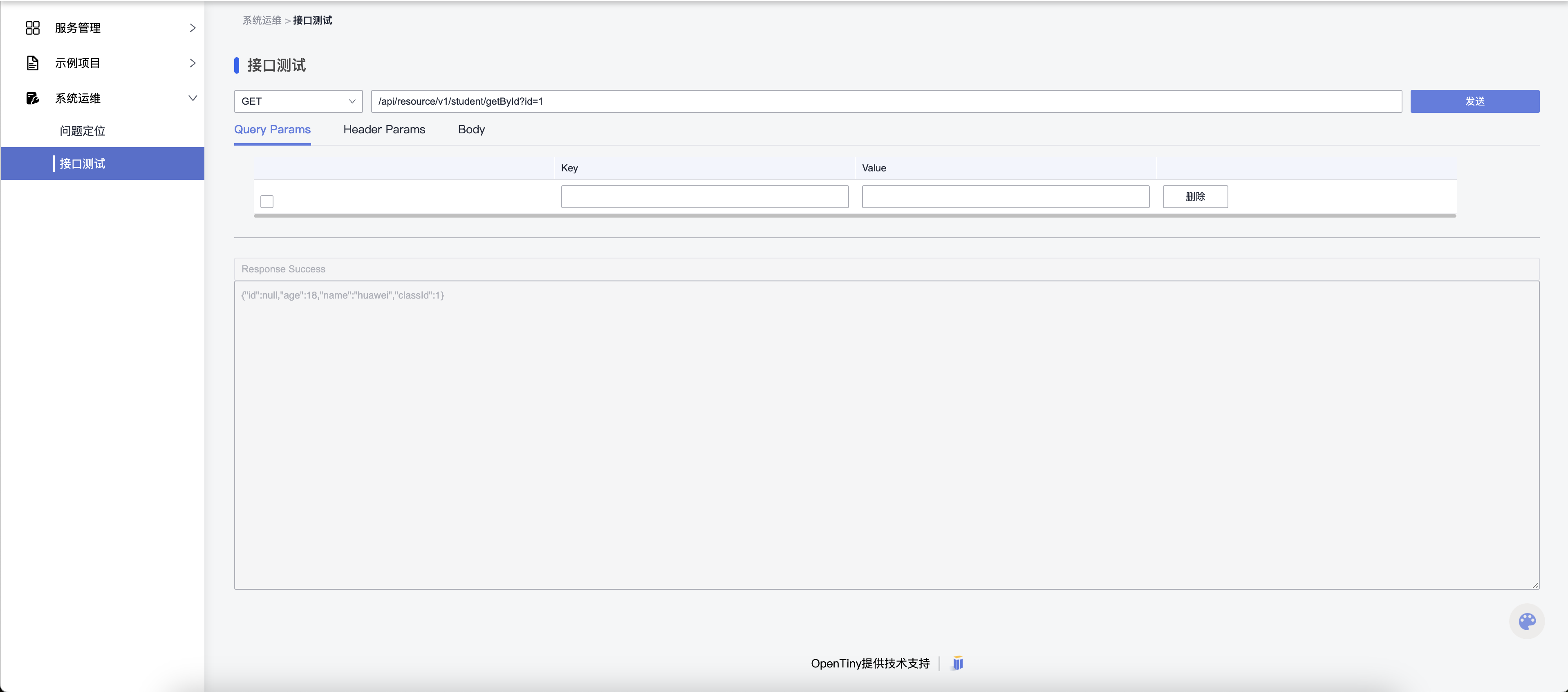Switch to the Body tab
The height and width of the screenshot is (692, 1568).
click(471, 130)
